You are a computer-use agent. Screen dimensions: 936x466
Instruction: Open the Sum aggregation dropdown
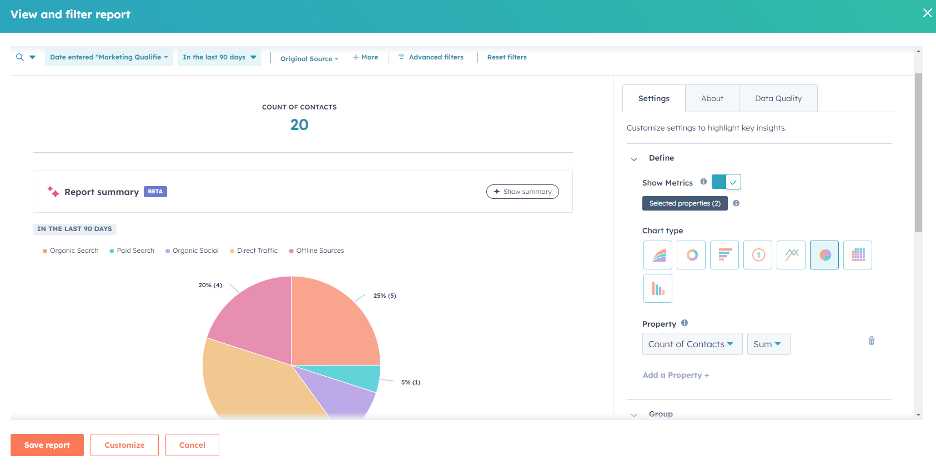[768, 344]
